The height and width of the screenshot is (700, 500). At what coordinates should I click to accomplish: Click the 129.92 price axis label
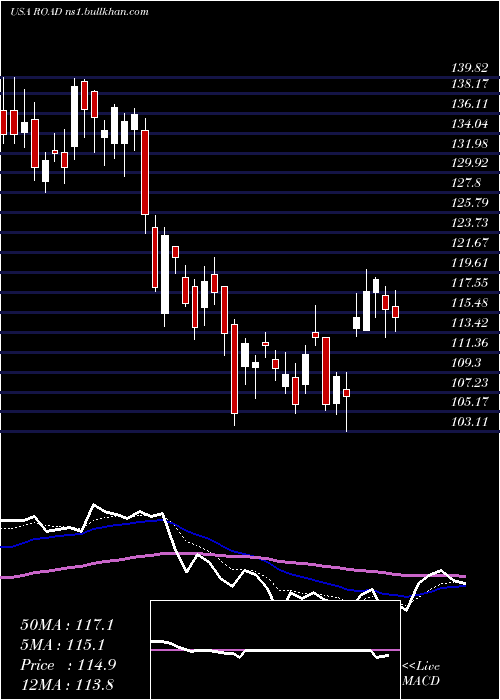470,163
